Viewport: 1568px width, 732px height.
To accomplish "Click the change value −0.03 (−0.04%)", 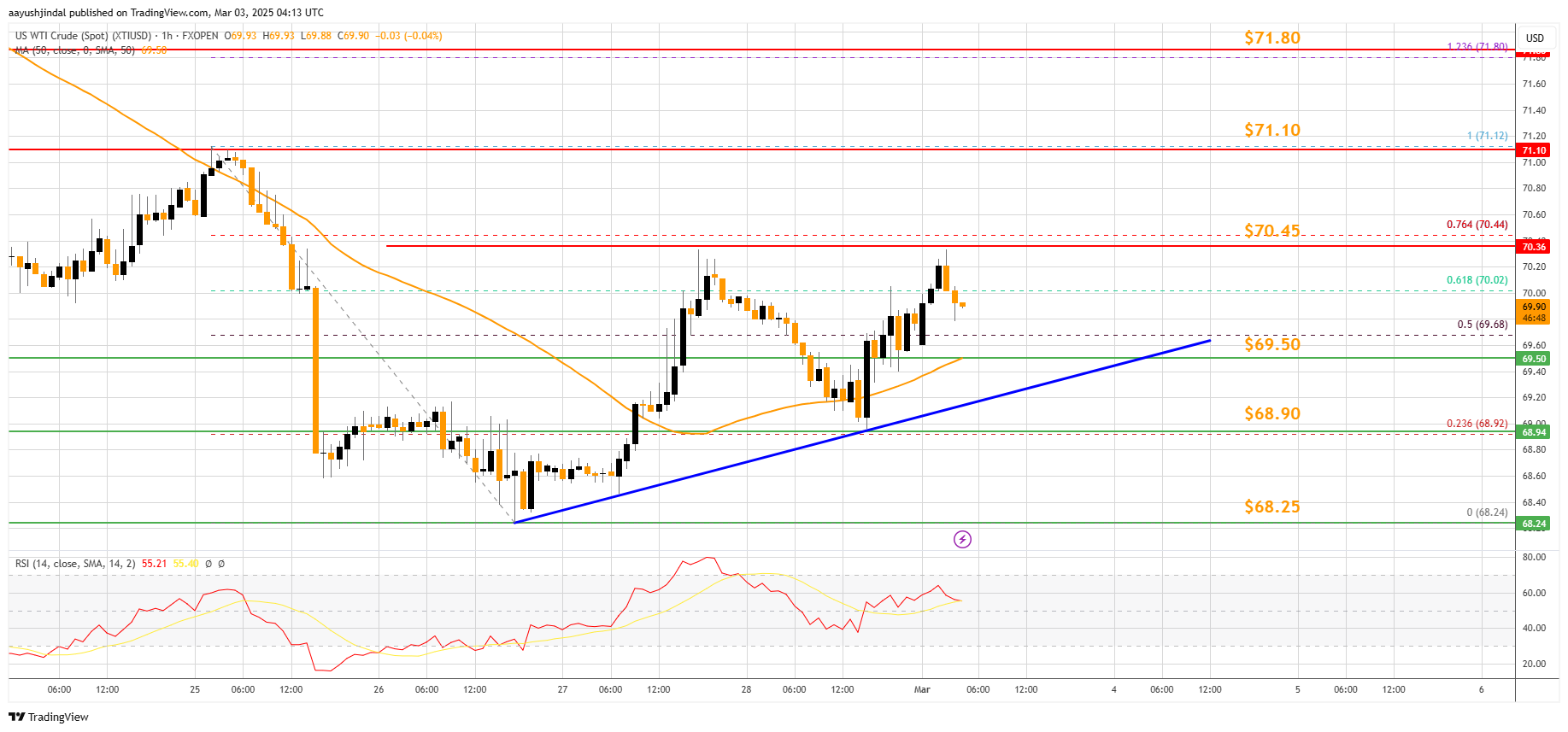I will coord(409,36).
